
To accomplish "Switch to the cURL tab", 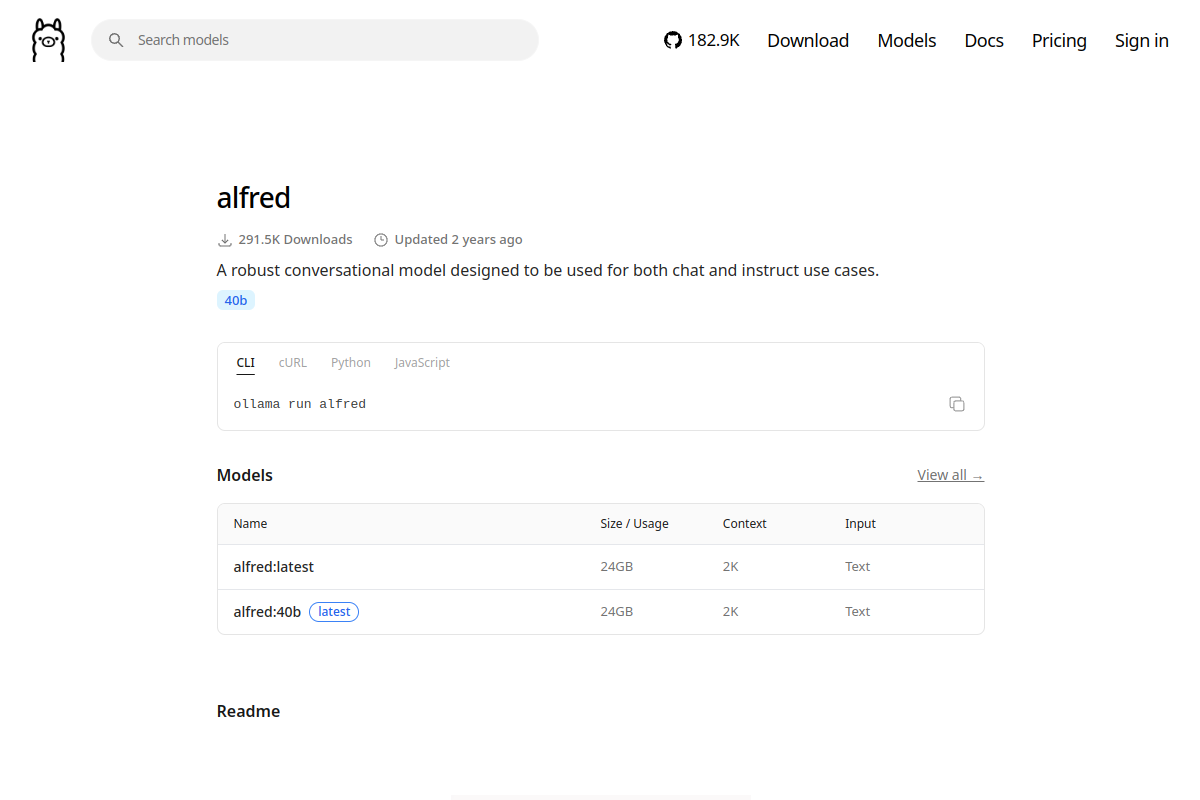I will point(293,363).
